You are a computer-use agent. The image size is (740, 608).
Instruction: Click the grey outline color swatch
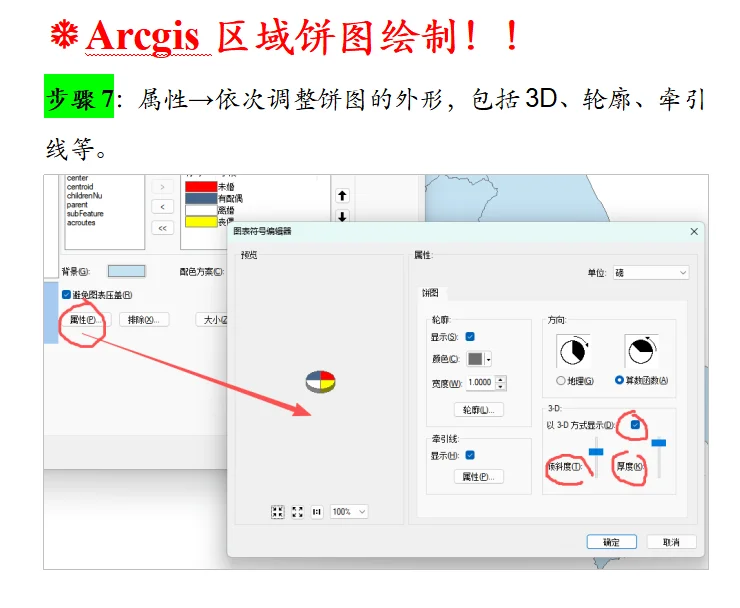(x=475, y=359)
